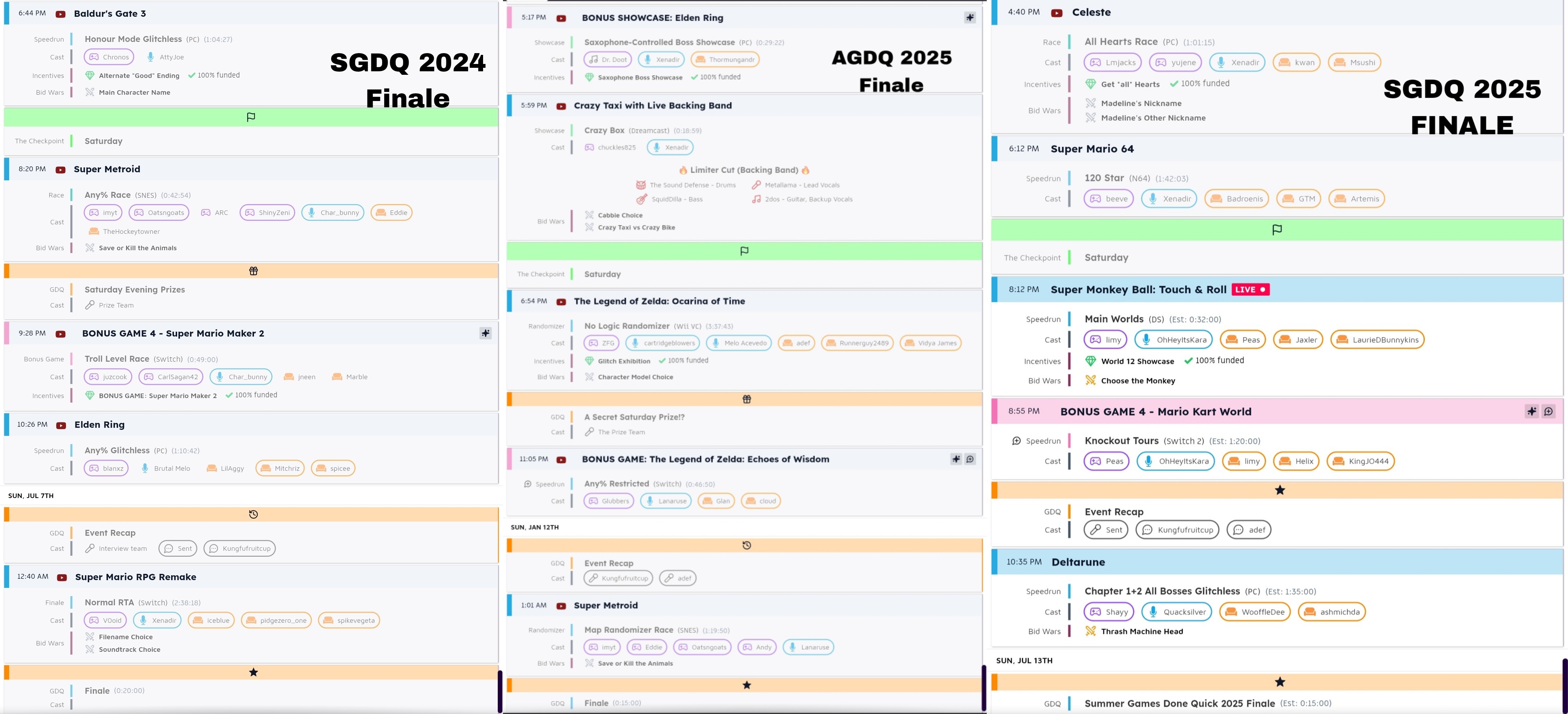The width and height of the screenshot is (1568, 714).
Task: Click 'Main Character Name' bid war
Action: pos(134,93)
